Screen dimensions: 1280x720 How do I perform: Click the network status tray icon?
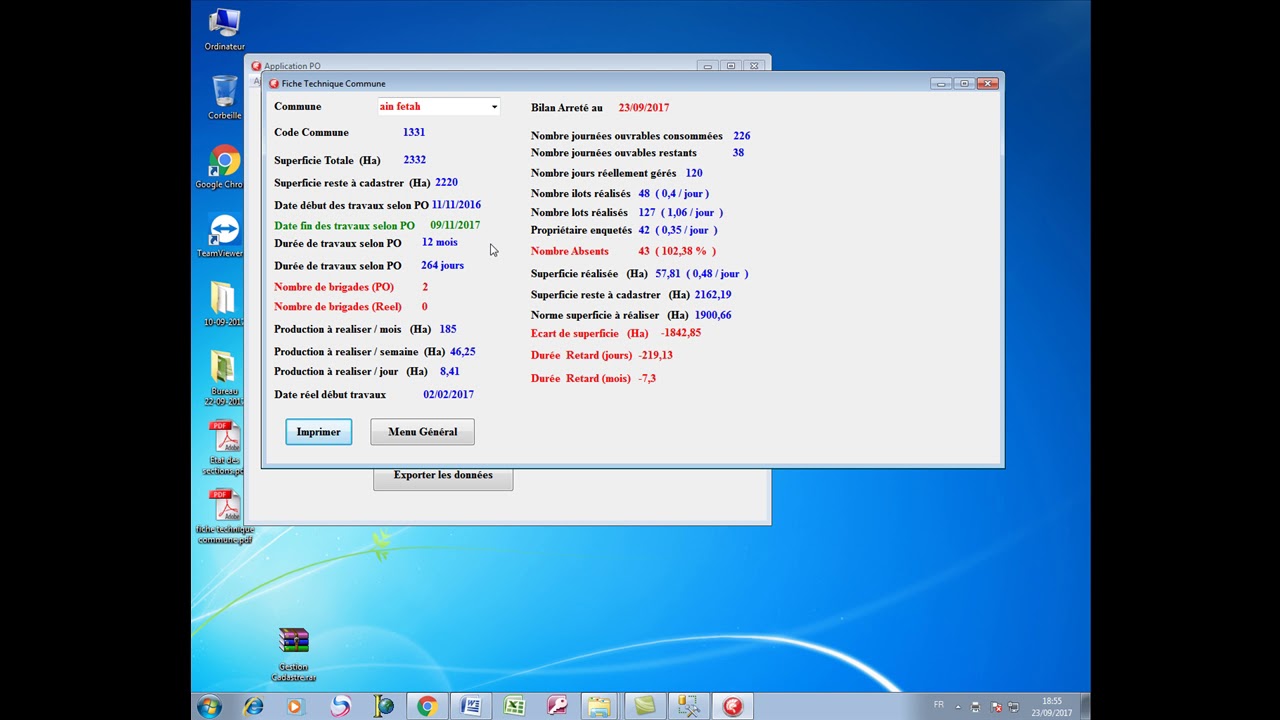pos(1012,707)
